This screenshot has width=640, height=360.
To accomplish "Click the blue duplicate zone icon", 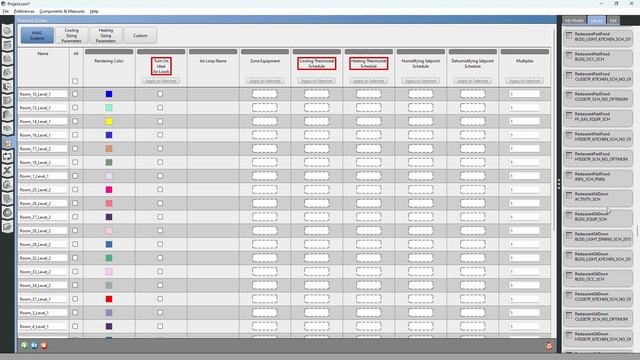I will (34, 346).
